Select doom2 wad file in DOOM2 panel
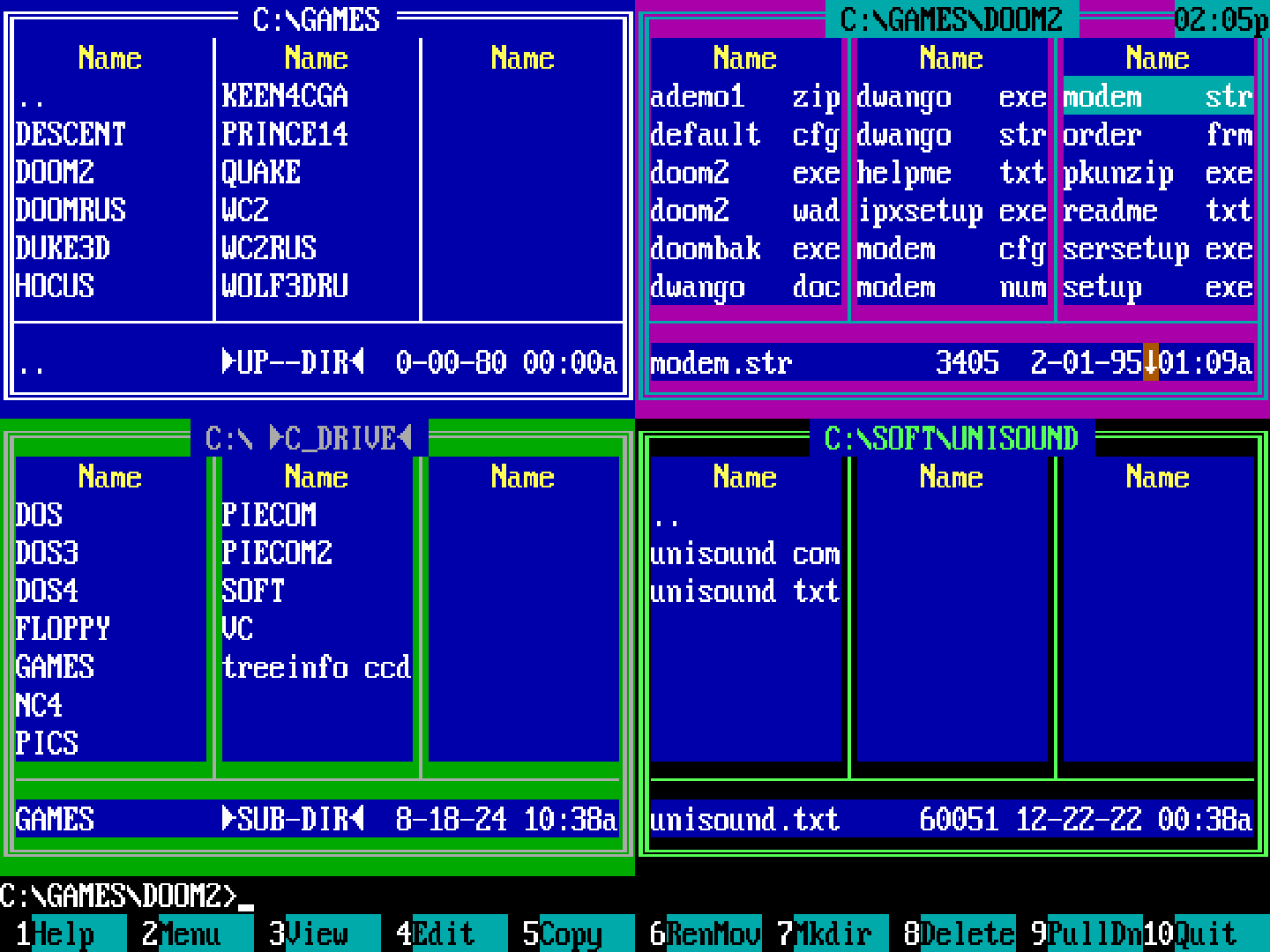The width and height of the screenshot is (1270, 952). tap(745, 210)
